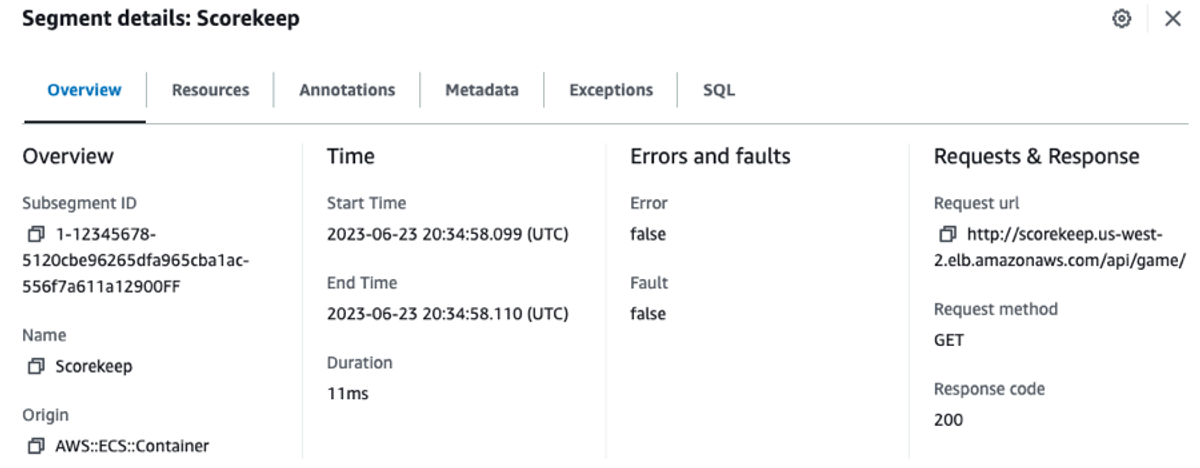View the Exceptions tab

[611, 90]
